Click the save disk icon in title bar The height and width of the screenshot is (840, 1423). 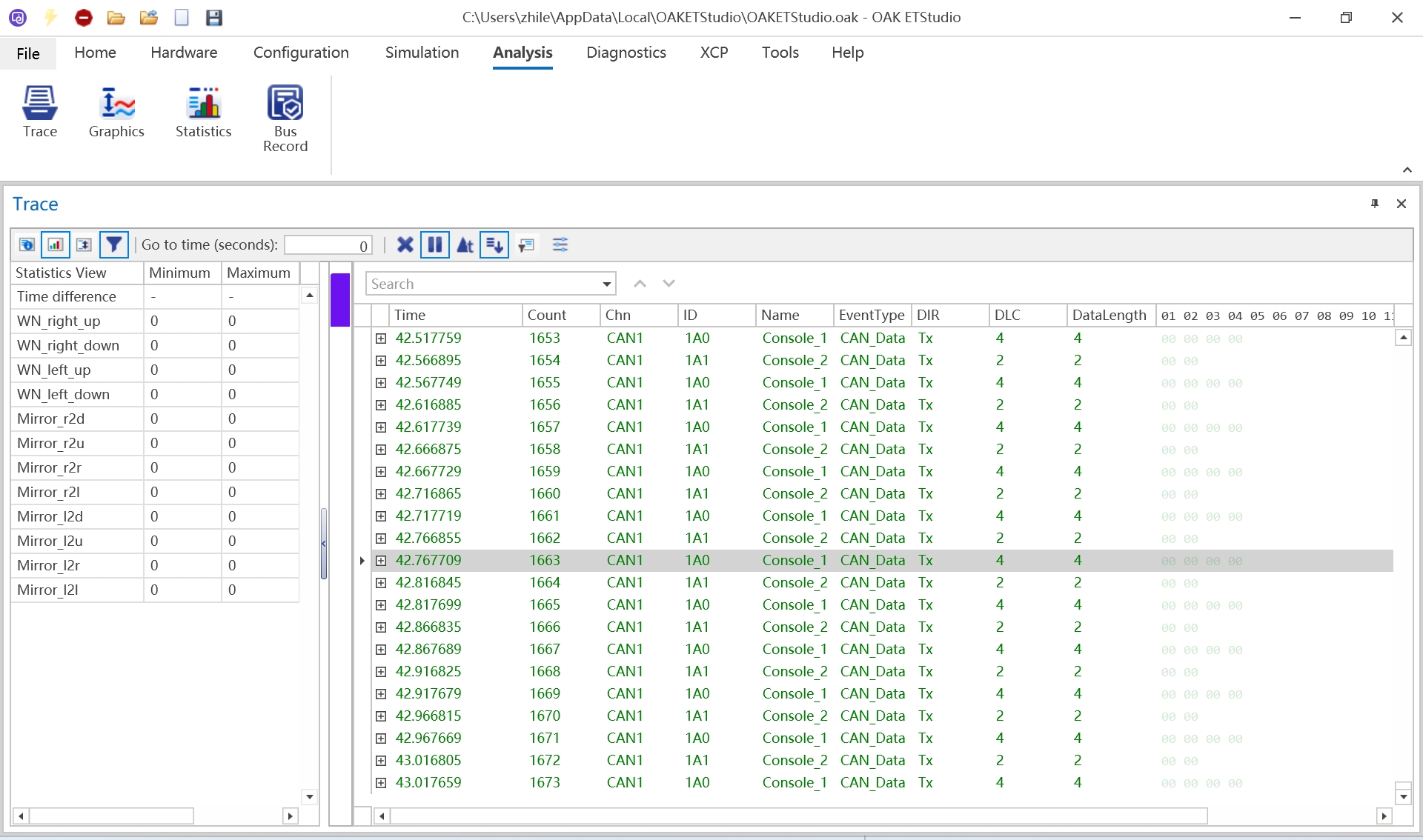click(x=214, y=18)
